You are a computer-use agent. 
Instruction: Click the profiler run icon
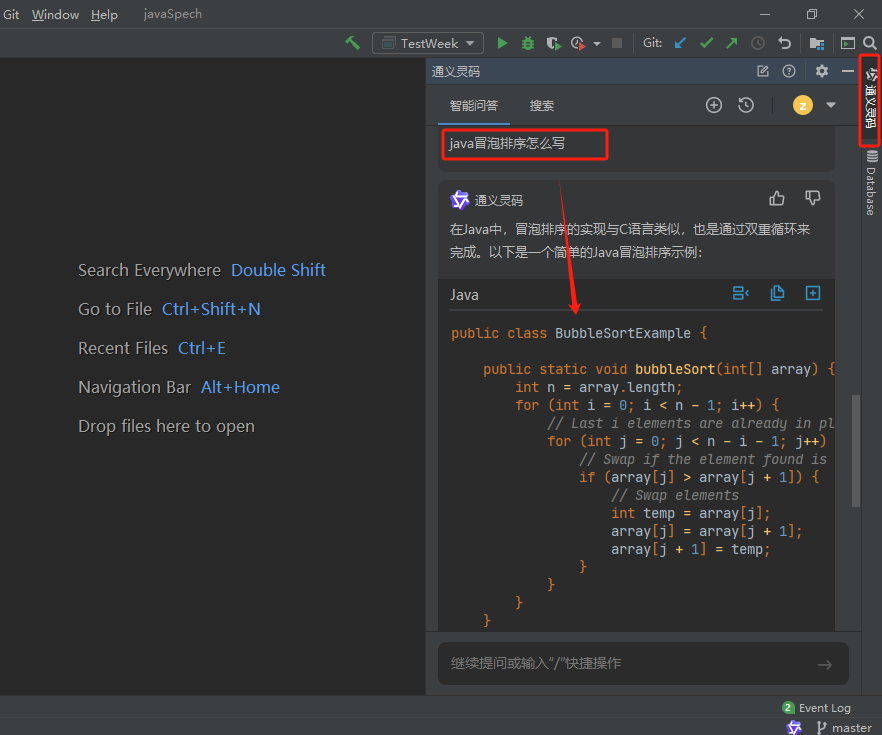tap(578, 43)
